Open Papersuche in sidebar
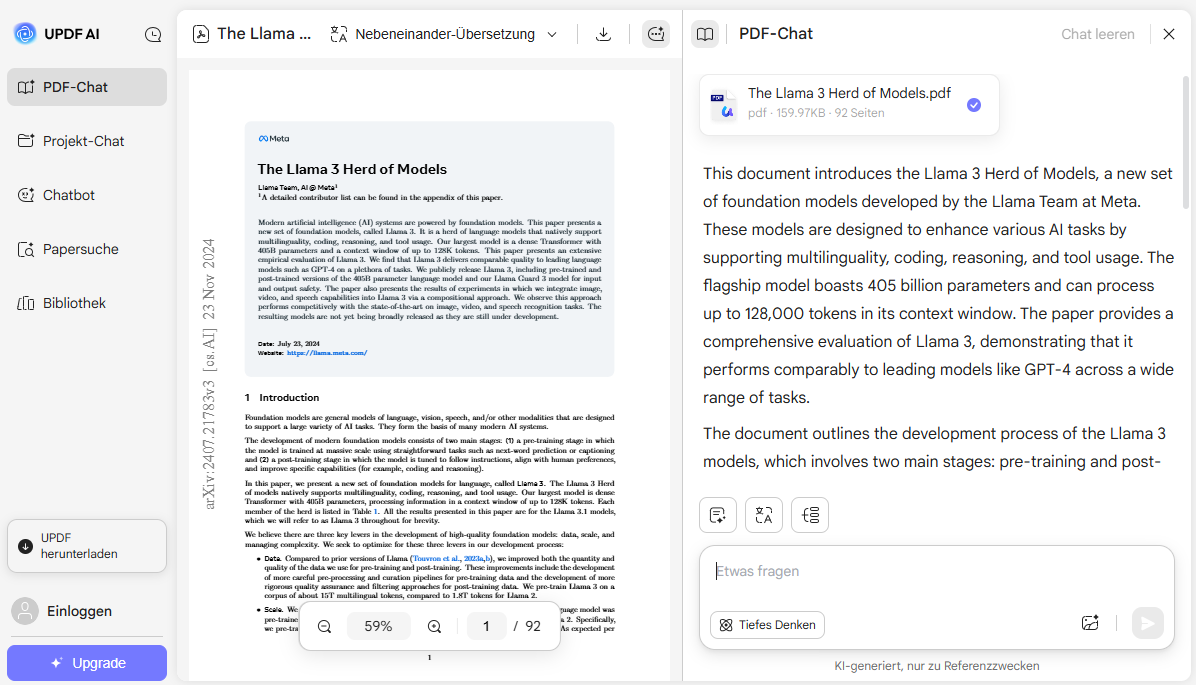The width and height of the screenshot is (1196, 685). coord(87,249)
